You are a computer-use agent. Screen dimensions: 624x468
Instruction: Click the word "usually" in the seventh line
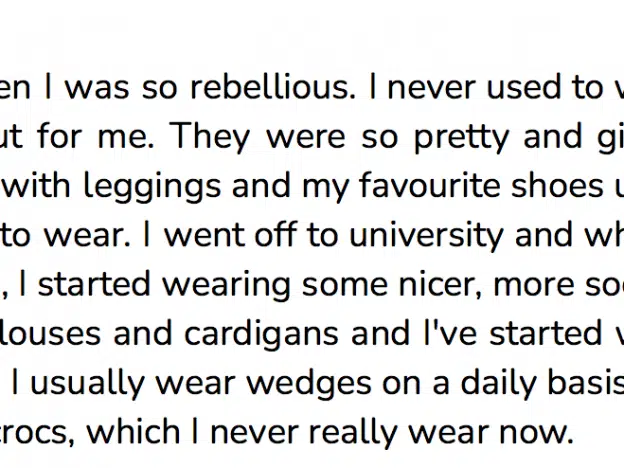[87, 384]
